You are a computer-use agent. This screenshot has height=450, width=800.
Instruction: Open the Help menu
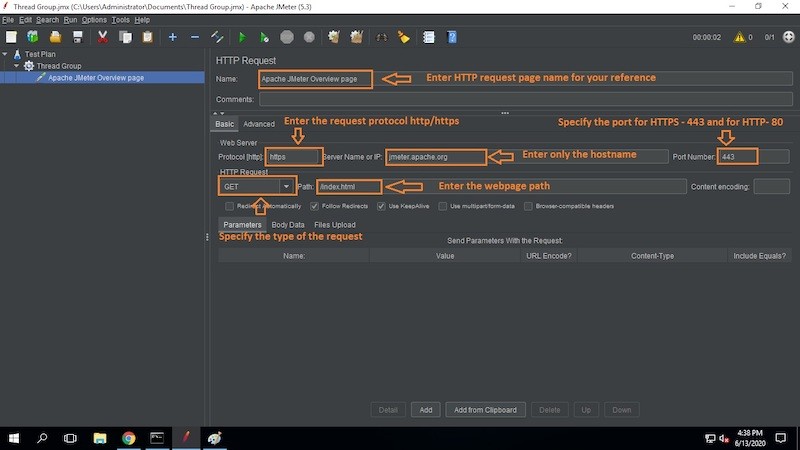point(142,20)
